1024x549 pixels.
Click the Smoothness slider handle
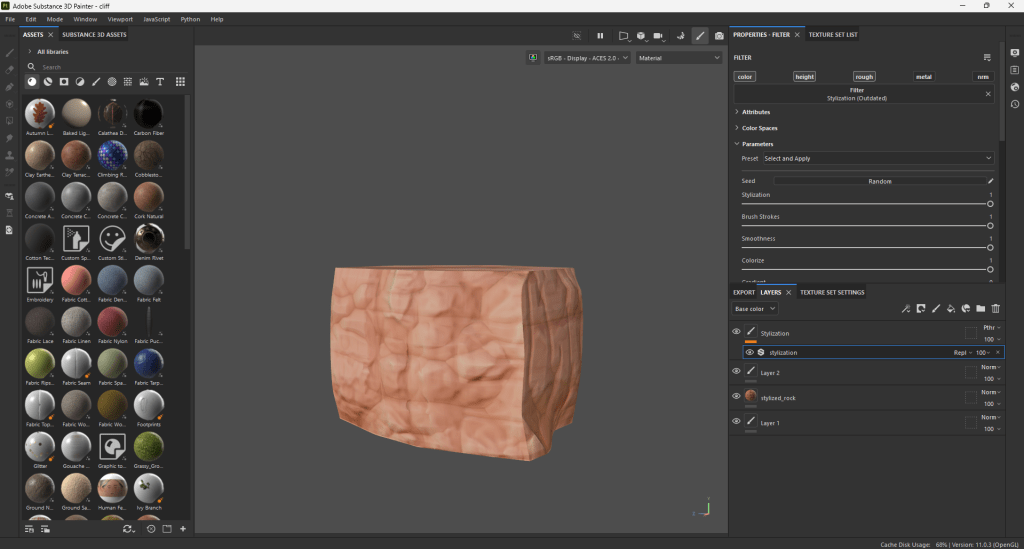990,247
